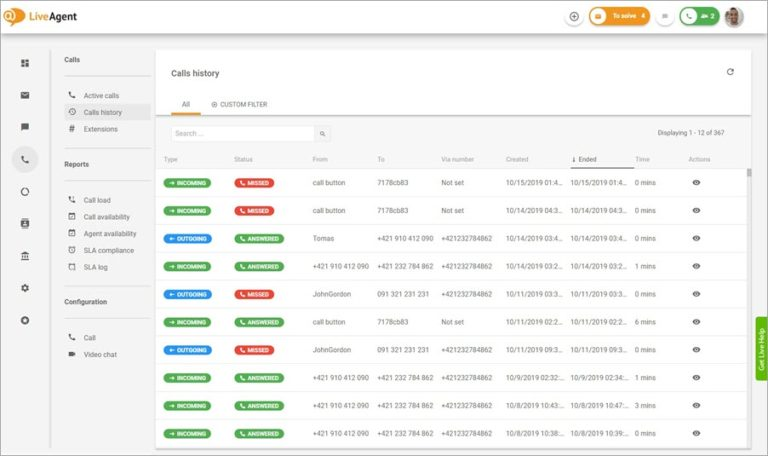
Task: Open the chat bubble icon in sidebar
Action: click(25, 127)
